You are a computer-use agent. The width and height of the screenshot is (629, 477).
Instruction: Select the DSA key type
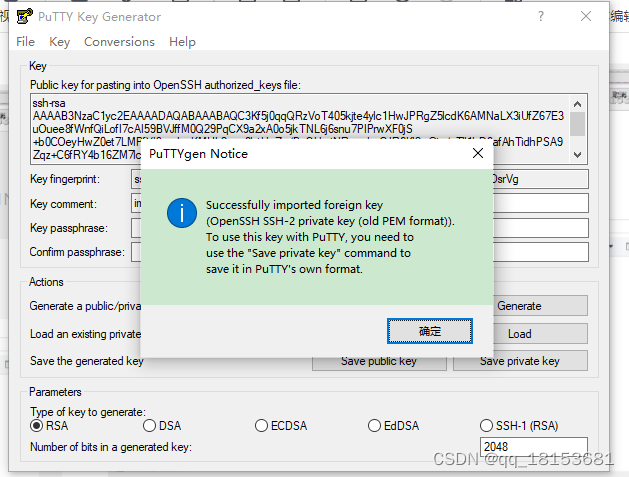pyautogui.click(x=162, y=426)
